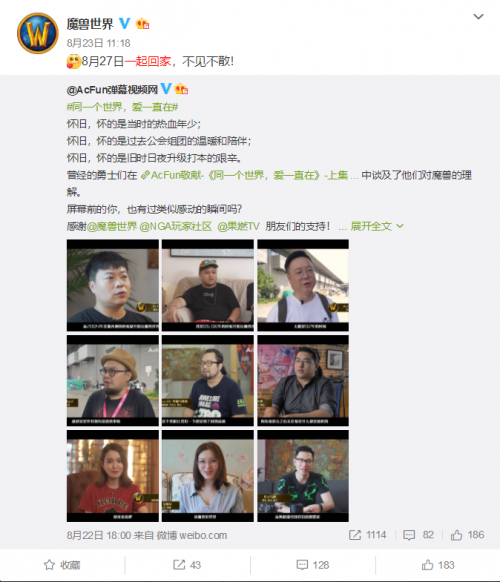Open the World of Warcraft profile avatar
Screen dimensions: 500x582
pyautogui.click(x=37, y=33)
